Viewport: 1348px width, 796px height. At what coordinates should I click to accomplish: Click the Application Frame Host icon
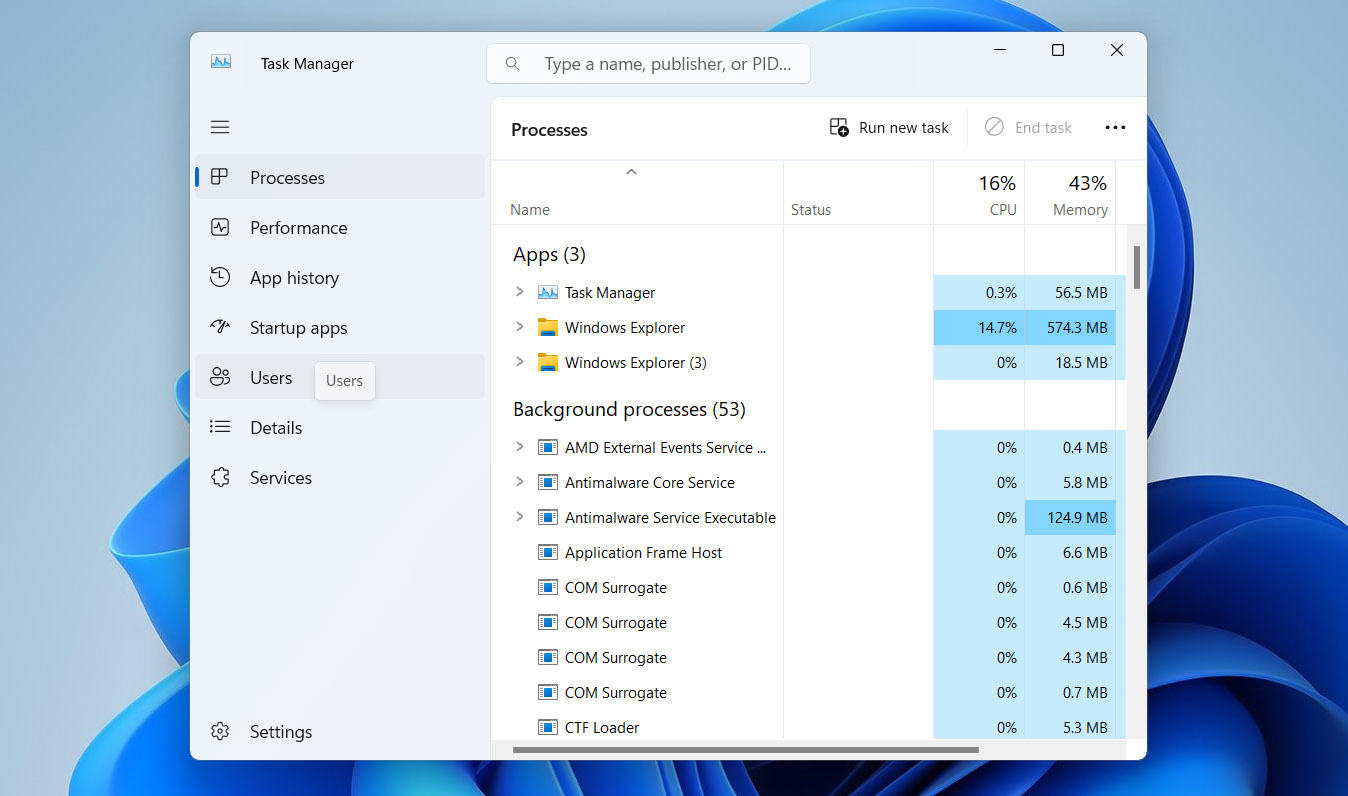click(x=547, y=552)
